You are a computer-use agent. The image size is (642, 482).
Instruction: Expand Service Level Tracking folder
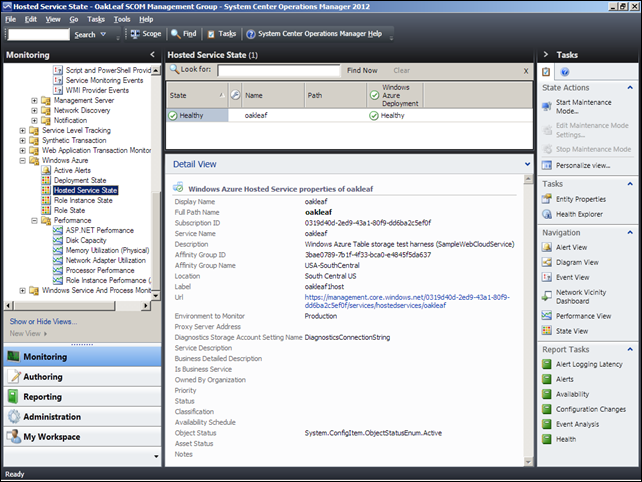pyautogui.click(x=23, y=131)
